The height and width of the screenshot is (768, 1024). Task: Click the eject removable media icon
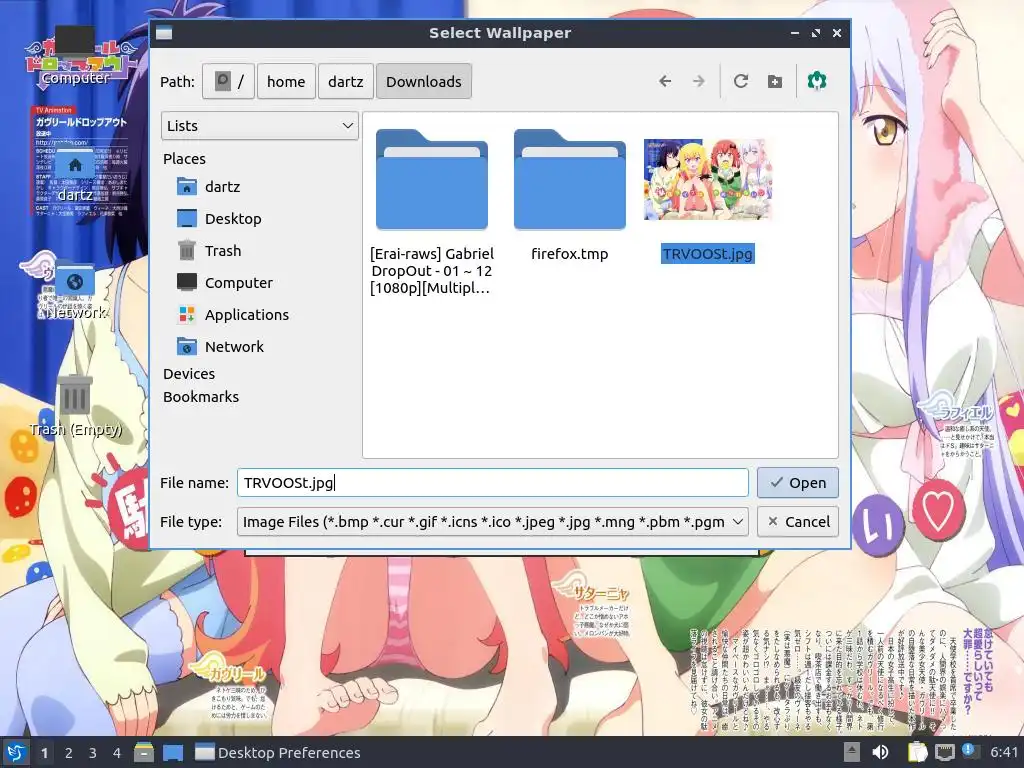[851, 752]
